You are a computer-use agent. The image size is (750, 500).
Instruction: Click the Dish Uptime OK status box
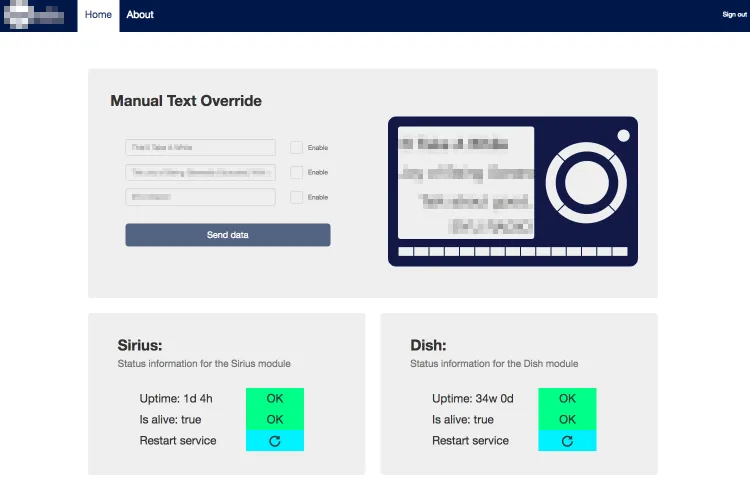coord(567,399)
